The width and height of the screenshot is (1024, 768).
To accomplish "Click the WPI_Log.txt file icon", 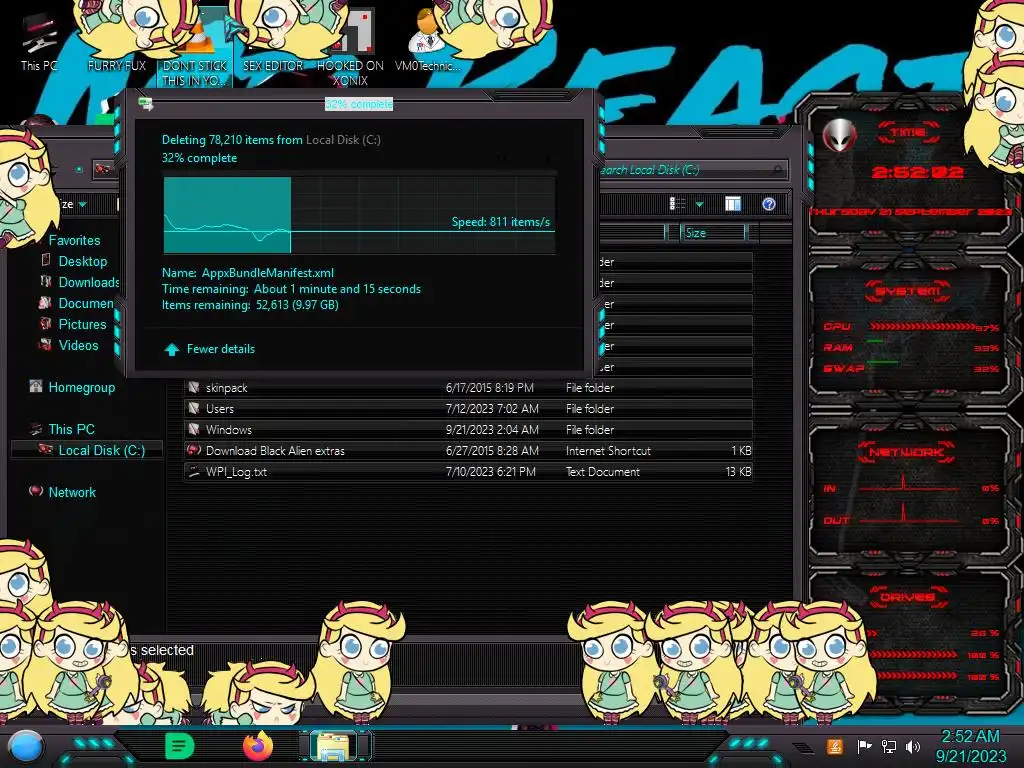I will [x=194, y=471].
